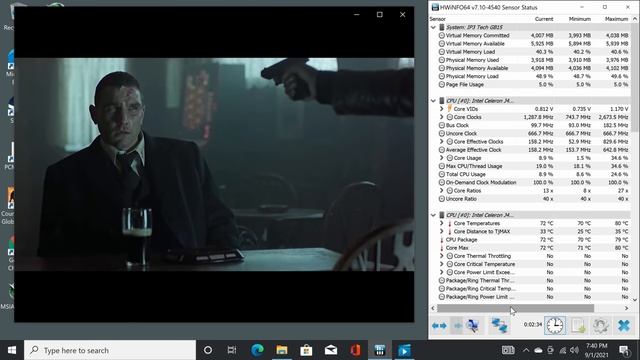Open Office app on the taskbar
Screen dimensions: 640x360
tap(355, 350)
